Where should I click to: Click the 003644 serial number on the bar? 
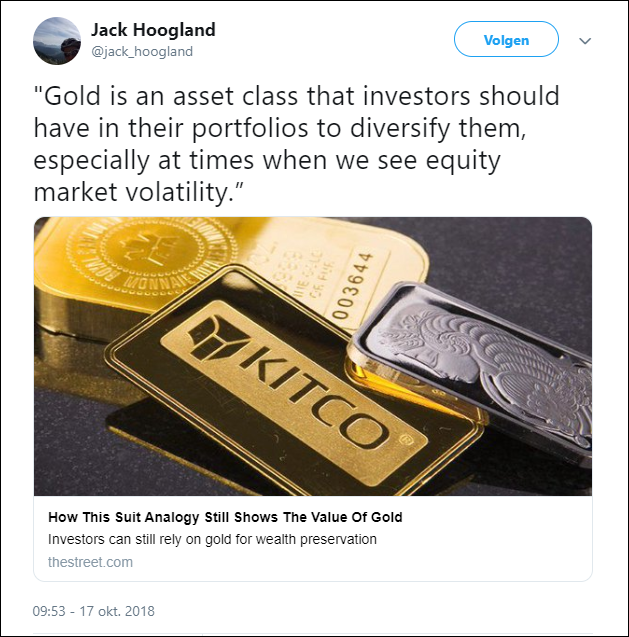pyautogui.click(x=352, y=286)
